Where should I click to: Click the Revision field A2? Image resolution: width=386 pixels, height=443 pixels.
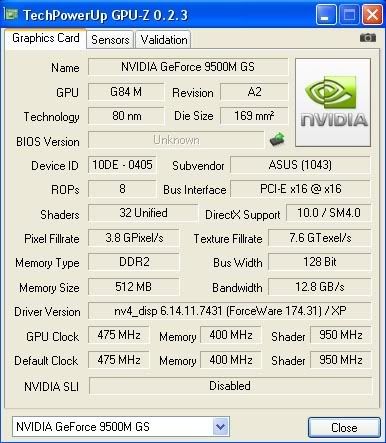tap(254, 92)
